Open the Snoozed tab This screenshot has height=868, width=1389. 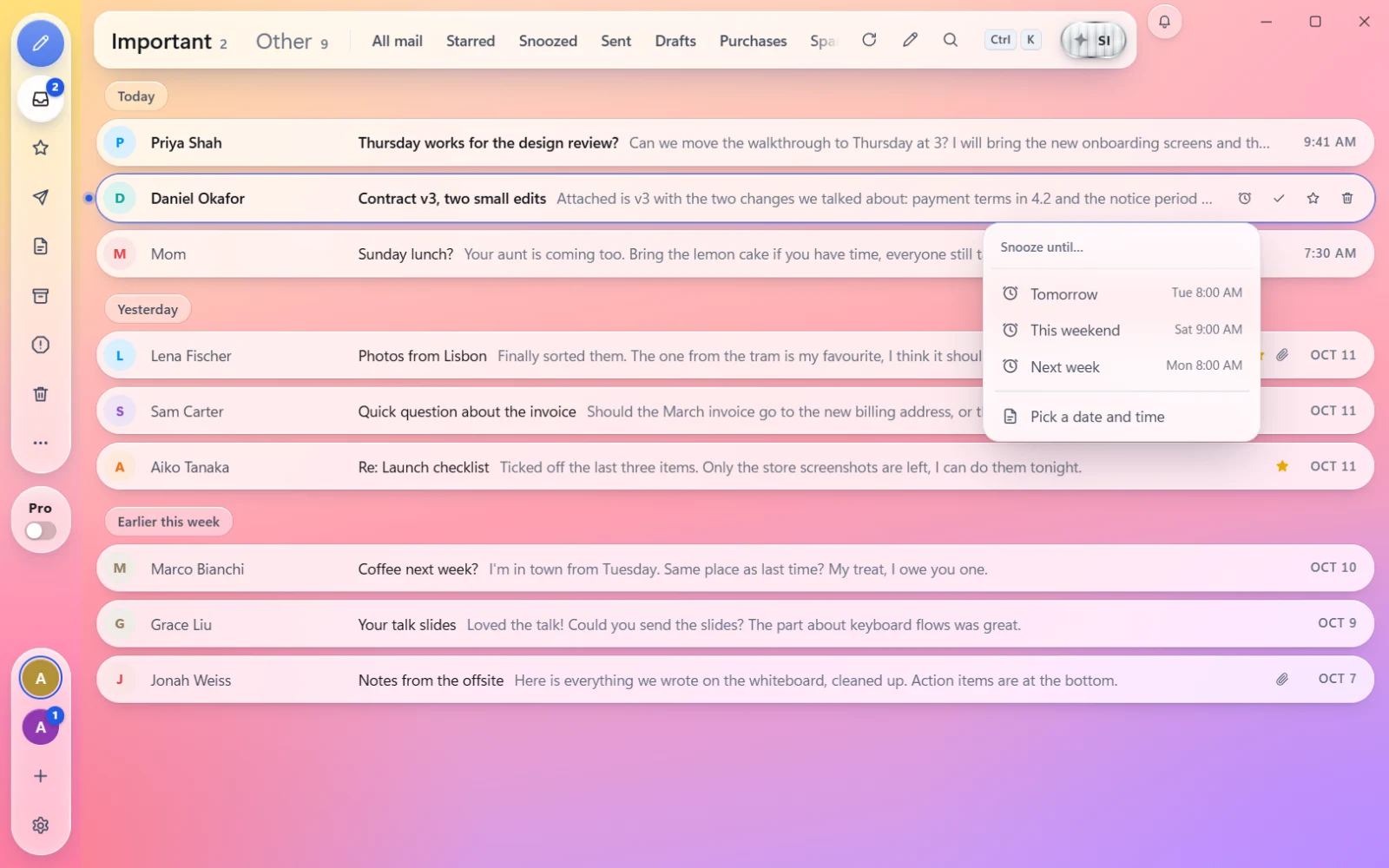click(x=548, y=41)
